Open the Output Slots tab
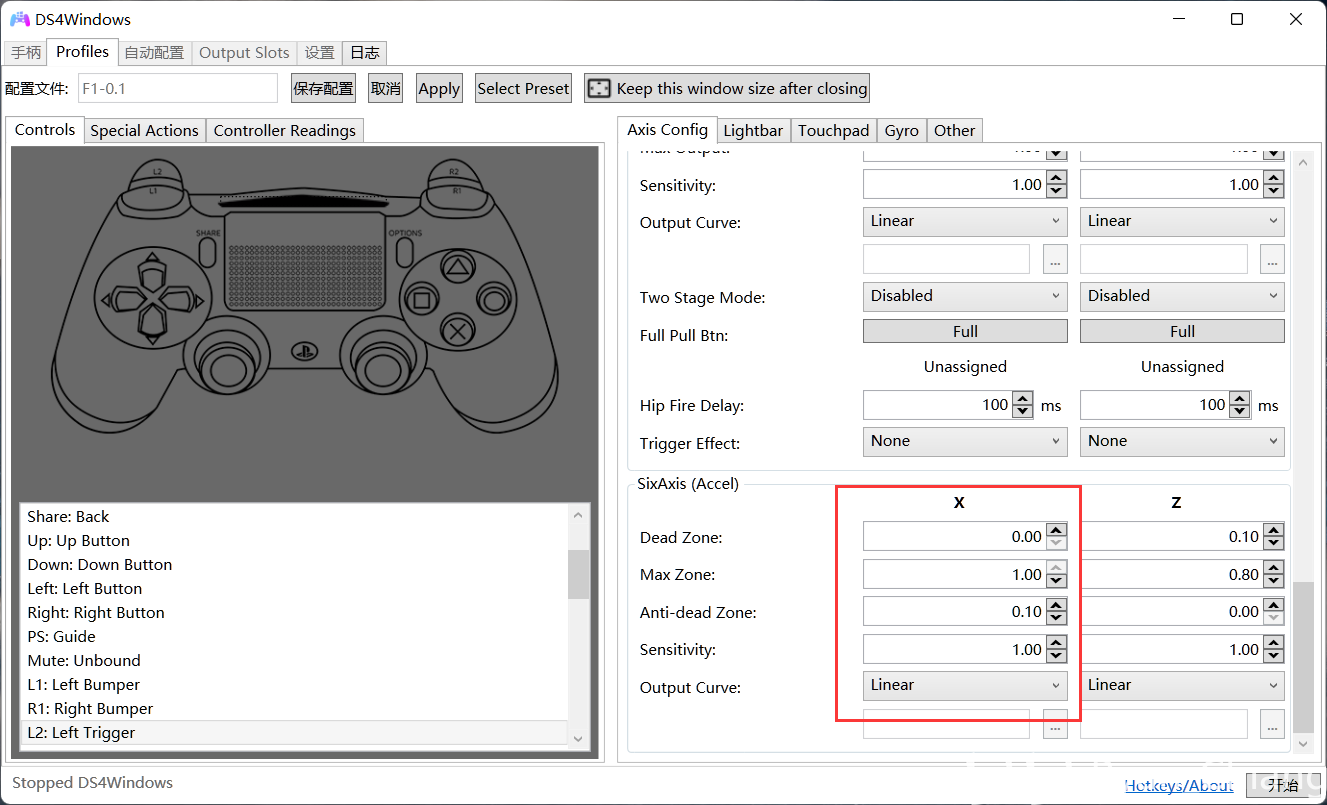The height and width of the screenshot is (805, 1327). coord(244,53)
